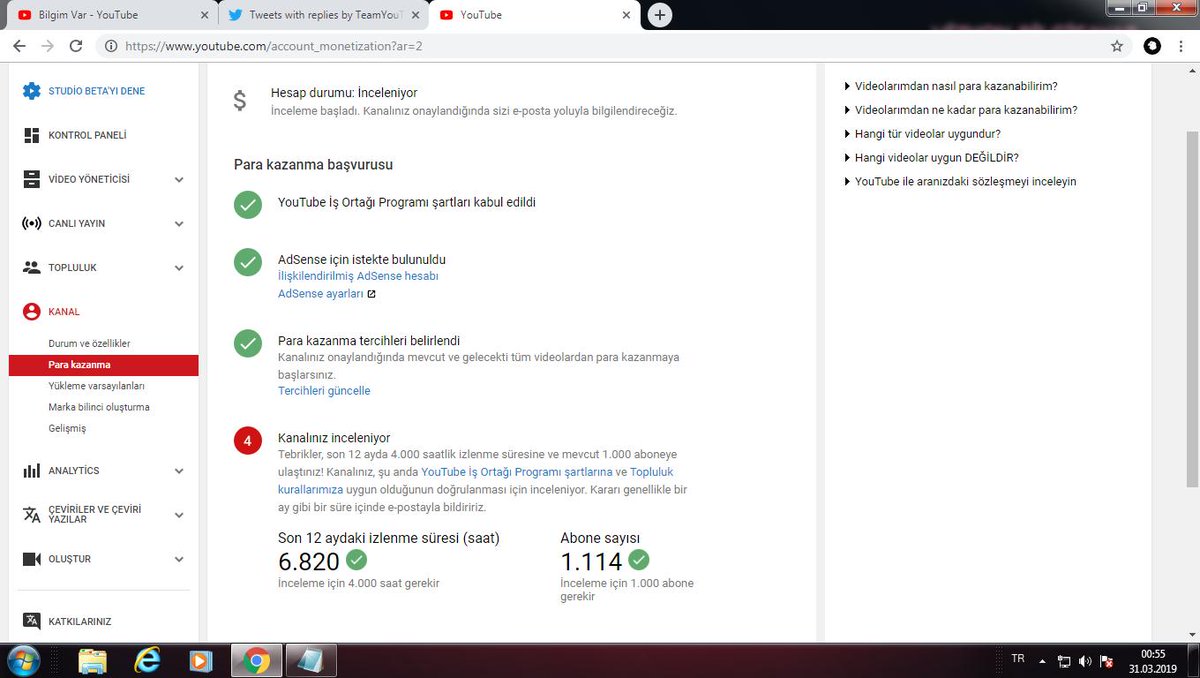Open the AdSense ayarları link
This screenshot has width=1200, height=678.
(x=320, y=294)
